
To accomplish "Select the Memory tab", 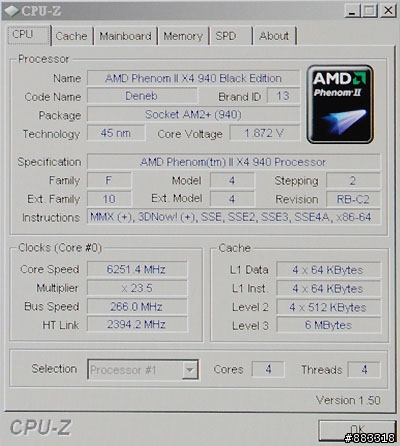I will coord(183,36).
